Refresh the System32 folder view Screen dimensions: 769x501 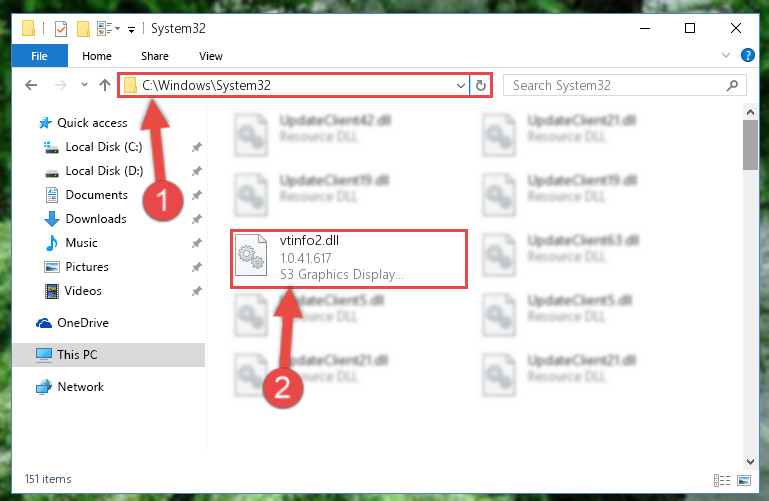tap(481, 85)
